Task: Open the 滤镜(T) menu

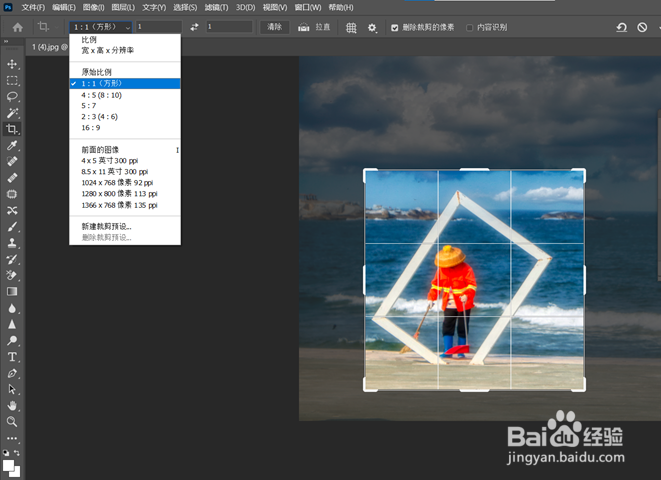Action: 216,8
